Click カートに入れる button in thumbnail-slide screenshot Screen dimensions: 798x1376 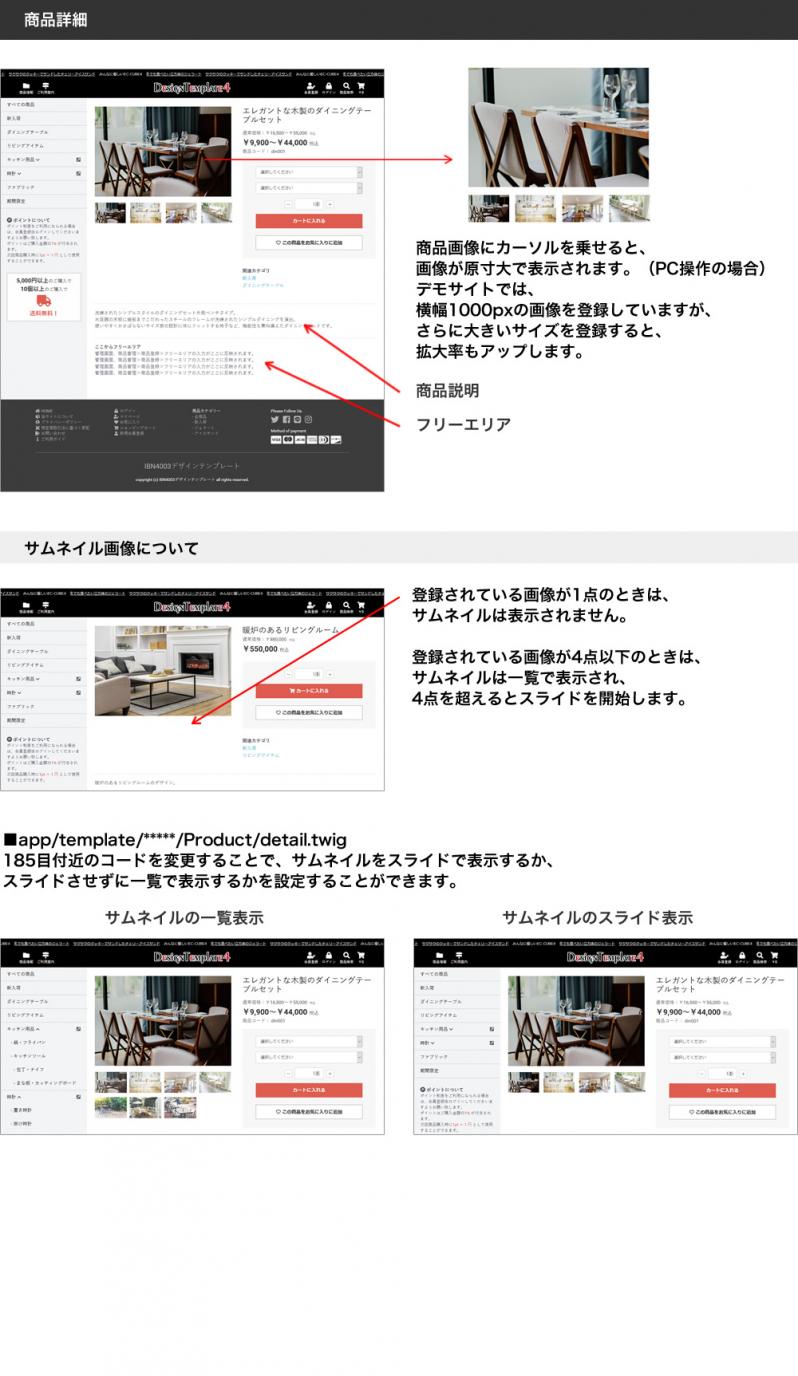coord(722,1090)
